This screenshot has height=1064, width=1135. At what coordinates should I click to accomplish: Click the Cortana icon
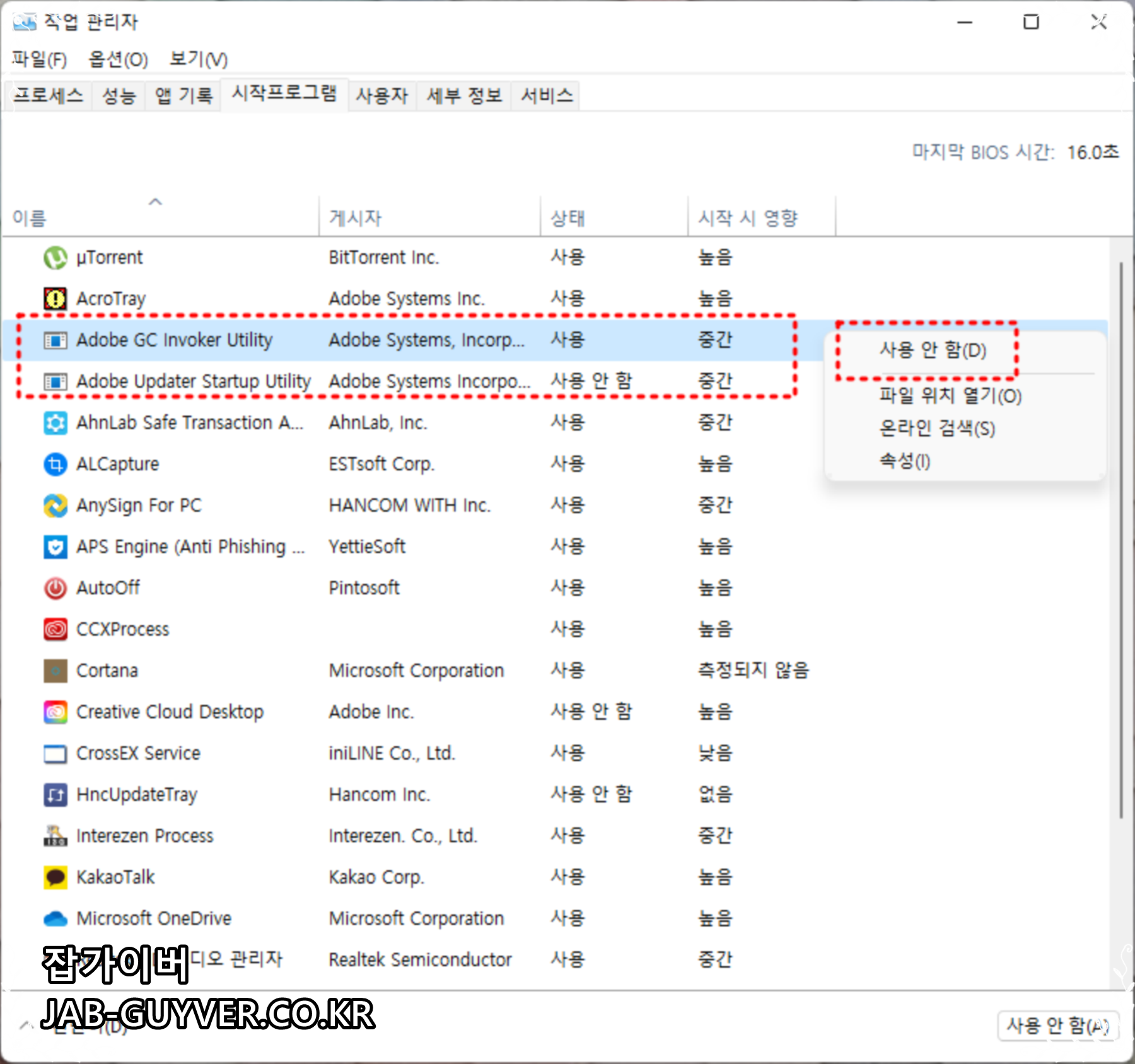click(55, 671)
